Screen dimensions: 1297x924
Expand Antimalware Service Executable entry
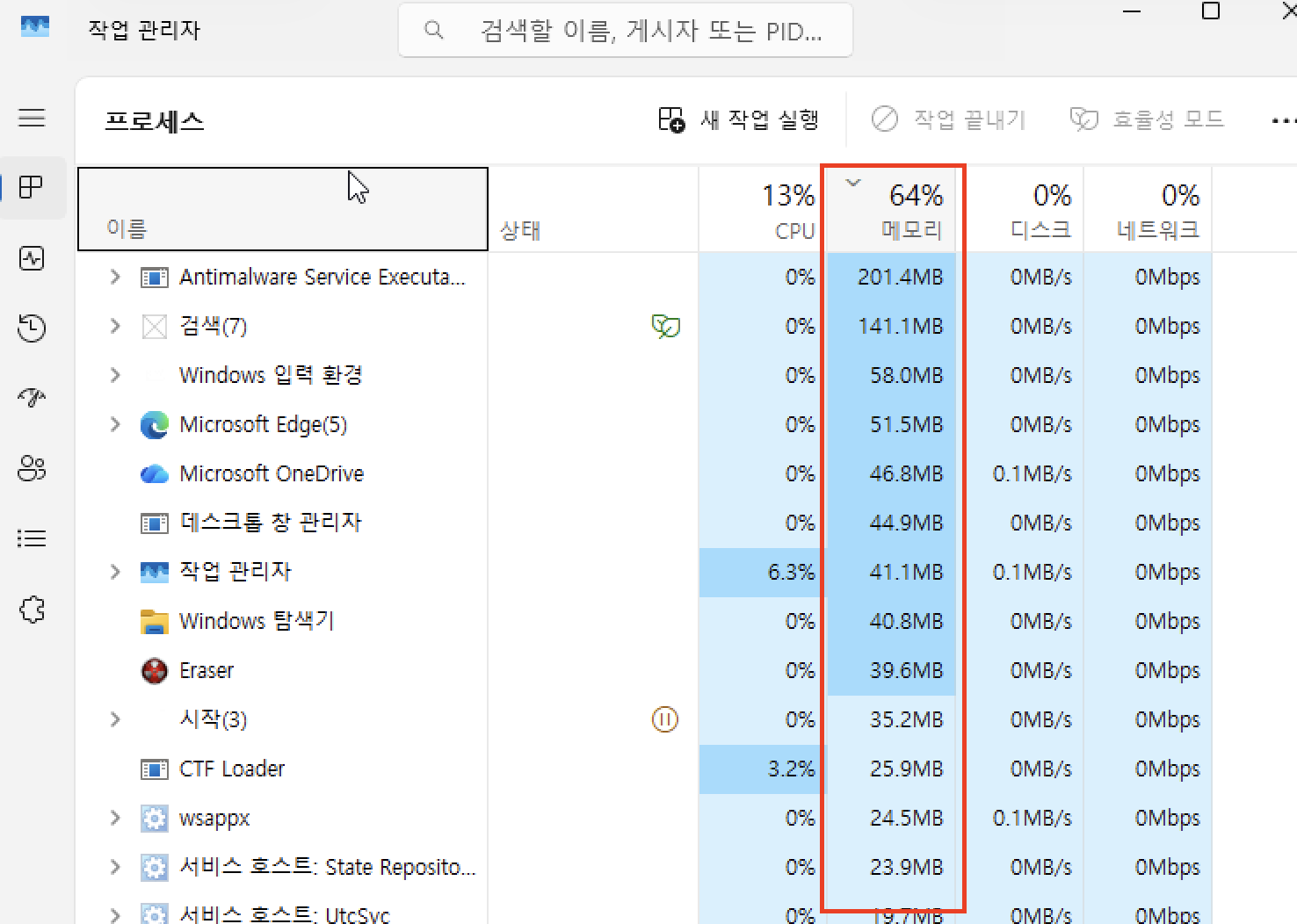[114, 277]
